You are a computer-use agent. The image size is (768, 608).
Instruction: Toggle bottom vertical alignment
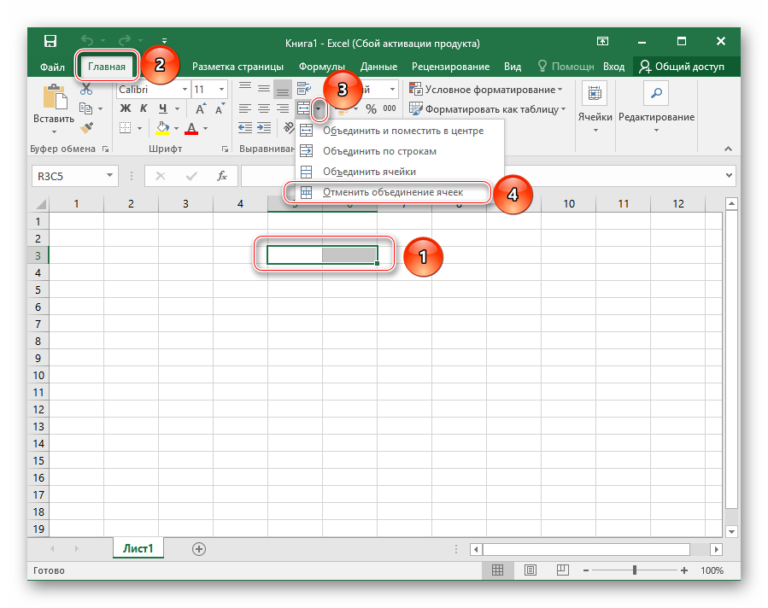coord(283,89)
